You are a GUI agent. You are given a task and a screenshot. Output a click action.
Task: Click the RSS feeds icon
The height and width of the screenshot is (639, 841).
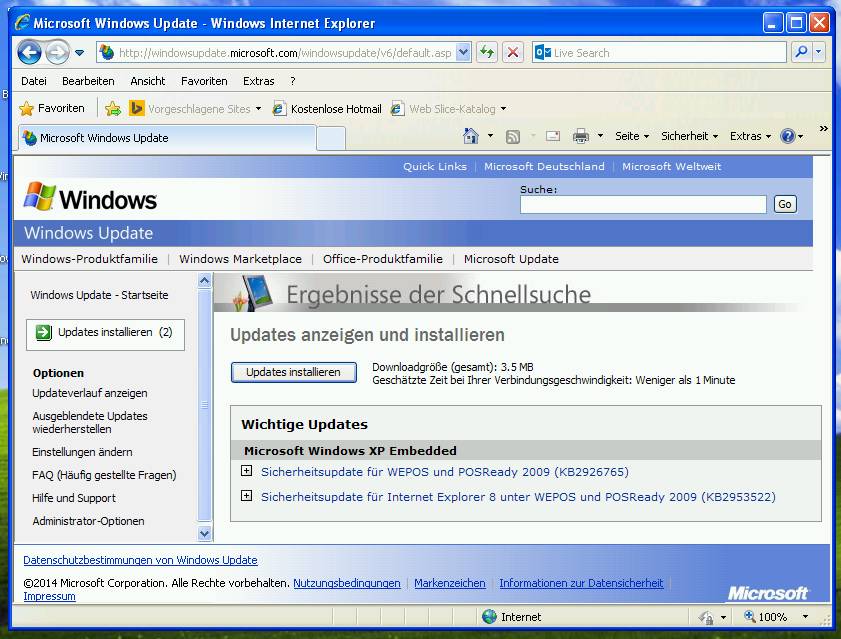tap(511, 135)
